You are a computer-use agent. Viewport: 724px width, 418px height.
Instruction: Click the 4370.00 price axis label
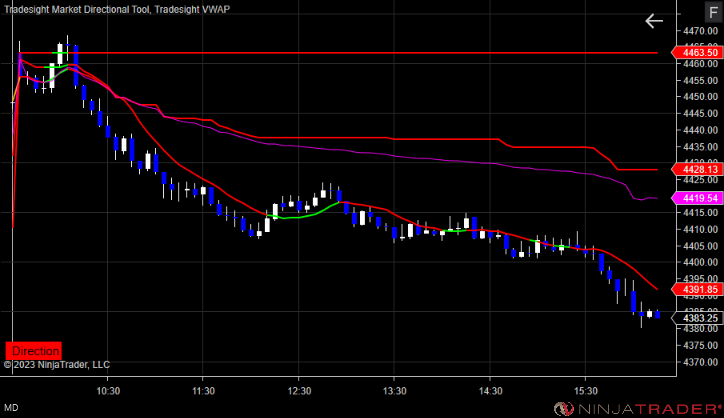coord(700,362)
